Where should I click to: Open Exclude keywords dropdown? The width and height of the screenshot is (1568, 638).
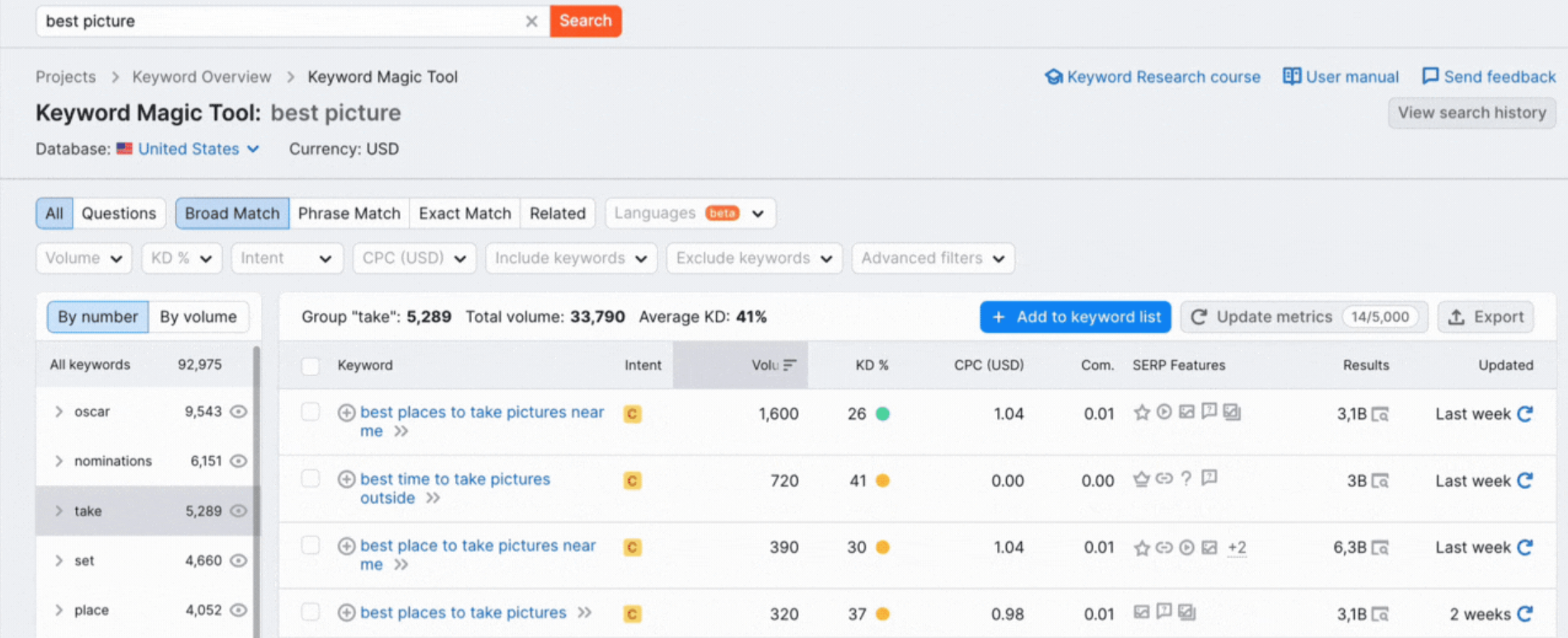[x=754, y=258]
